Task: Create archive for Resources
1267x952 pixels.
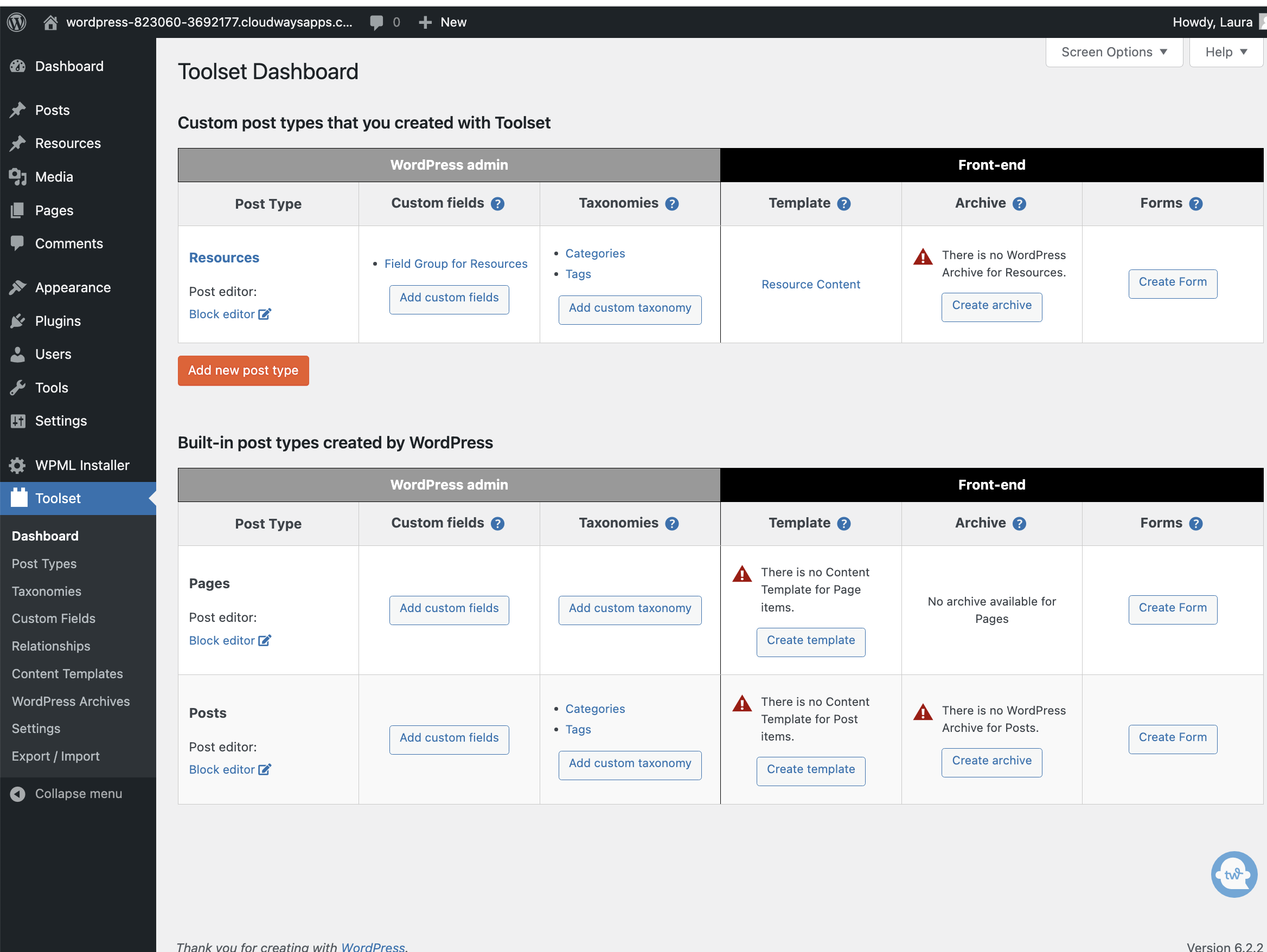Action: coord(991,306)
